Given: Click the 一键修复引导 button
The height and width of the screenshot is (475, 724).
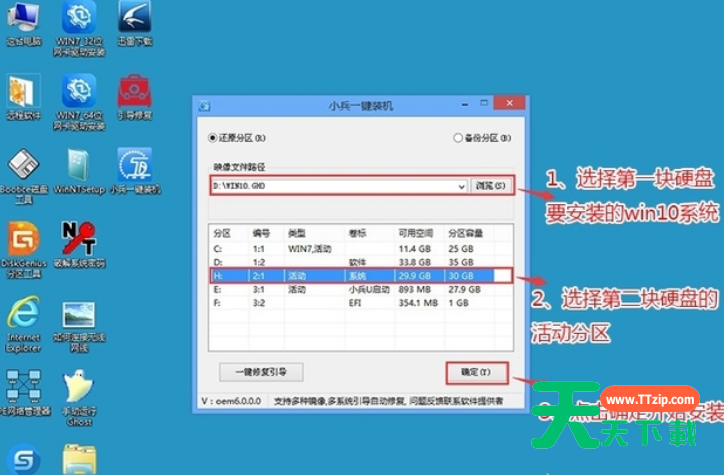Looking at the screenshot, I should click(x=261, y=372).
